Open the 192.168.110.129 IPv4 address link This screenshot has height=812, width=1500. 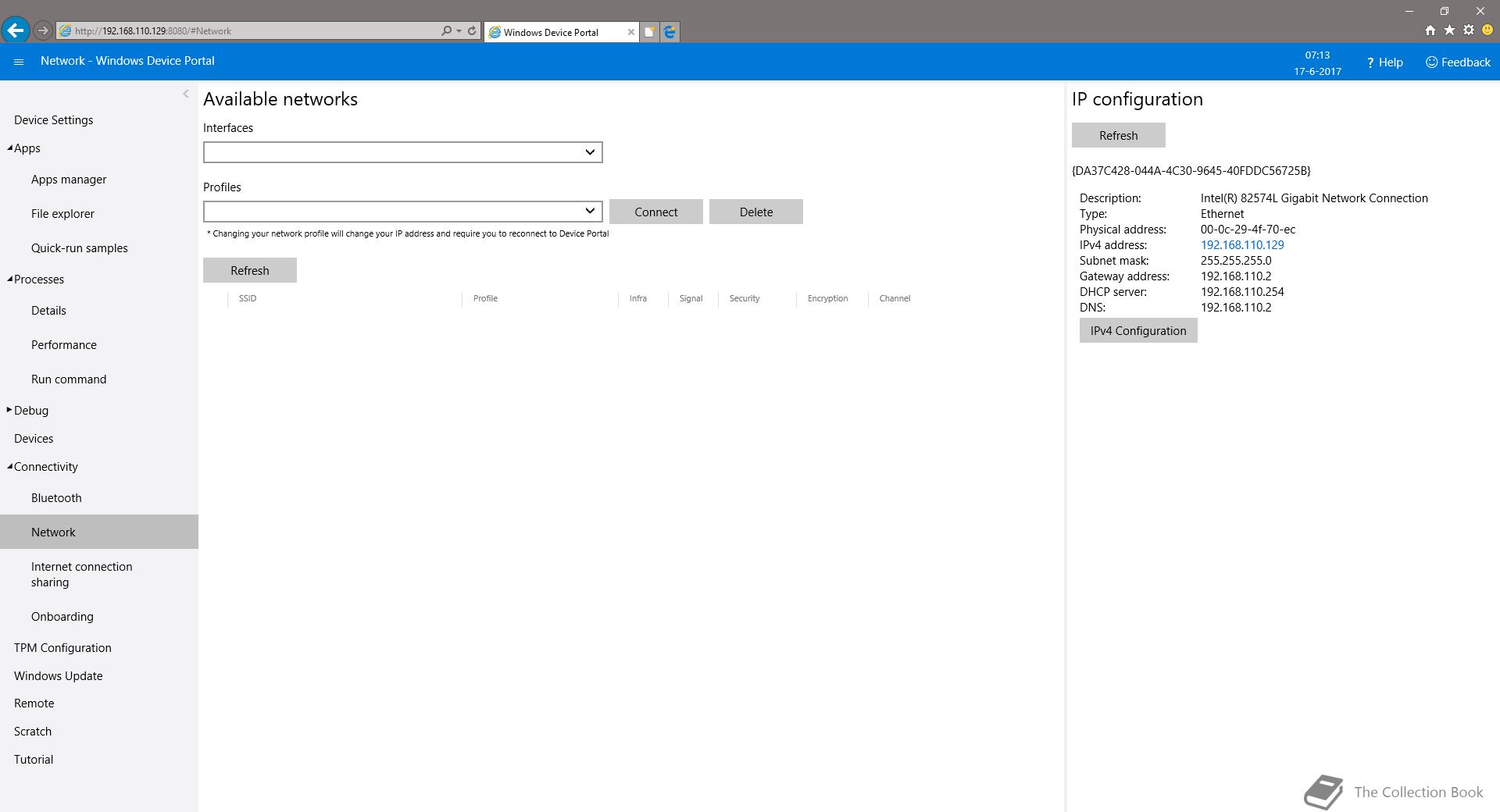1242,245
